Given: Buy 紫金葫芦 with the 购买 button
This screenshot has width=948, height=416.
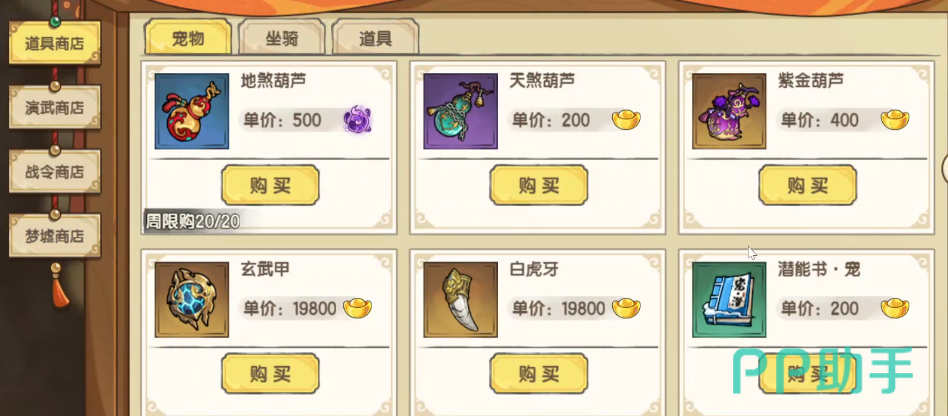Looking at the screenshot, I should pos(808,185).
